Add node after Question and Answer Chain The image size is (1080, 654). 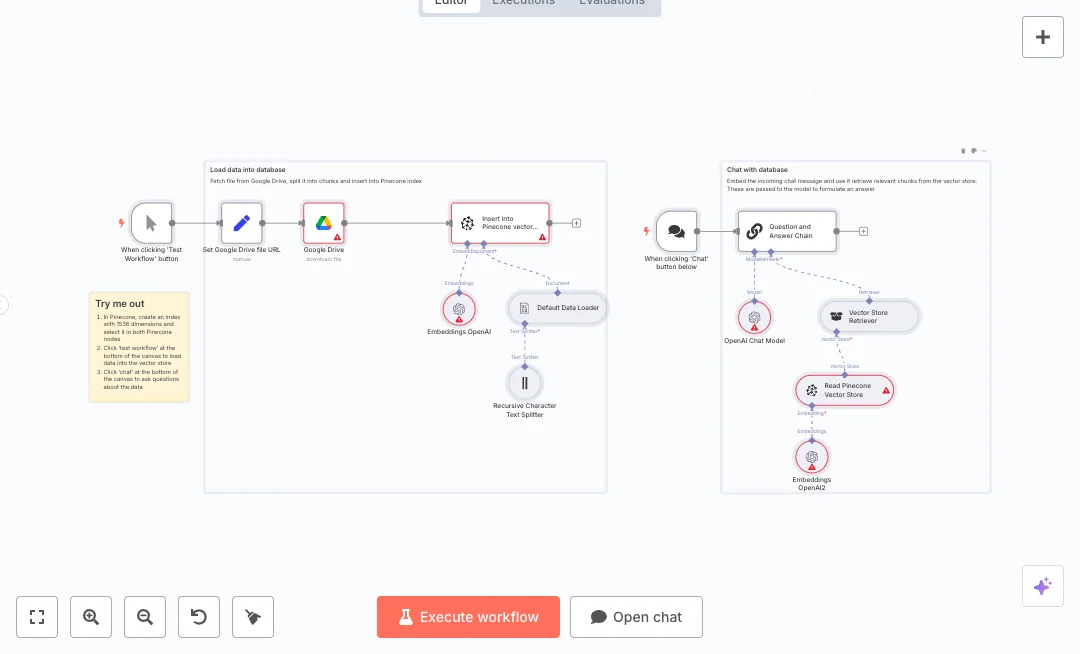(x=864, y=231)
